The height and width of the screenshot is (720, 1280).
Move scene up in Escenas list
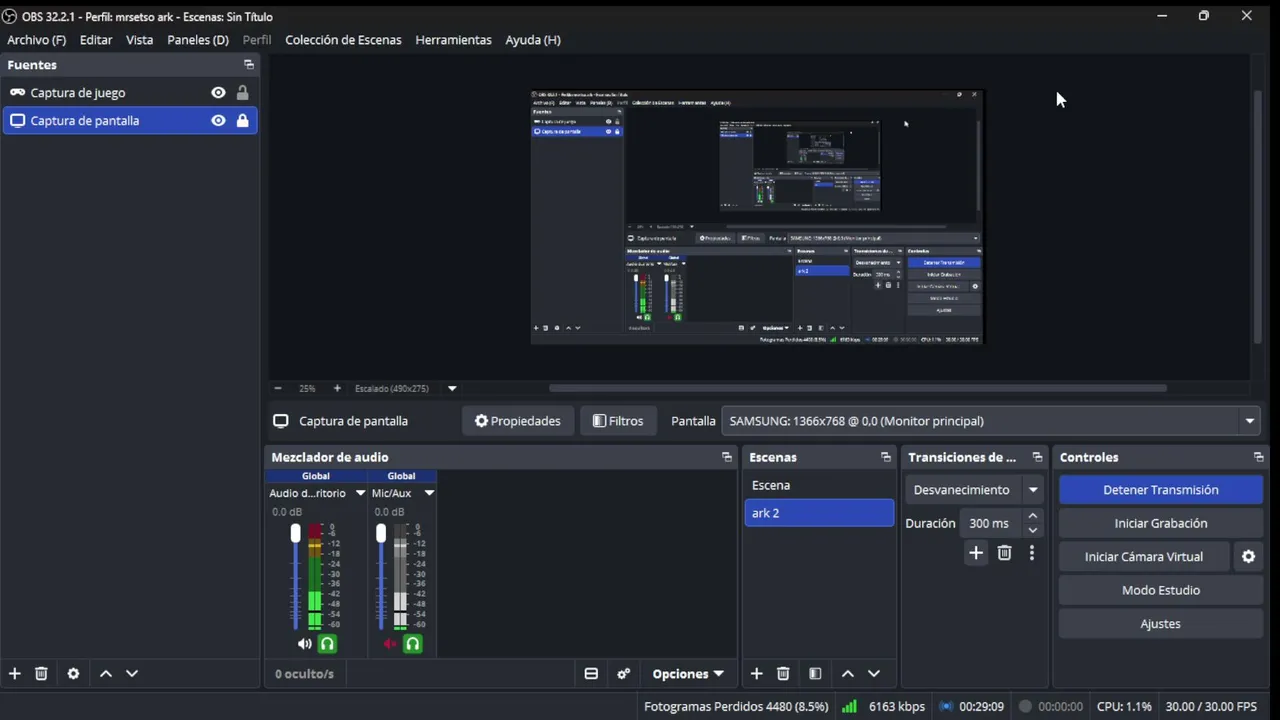[848, 674]
